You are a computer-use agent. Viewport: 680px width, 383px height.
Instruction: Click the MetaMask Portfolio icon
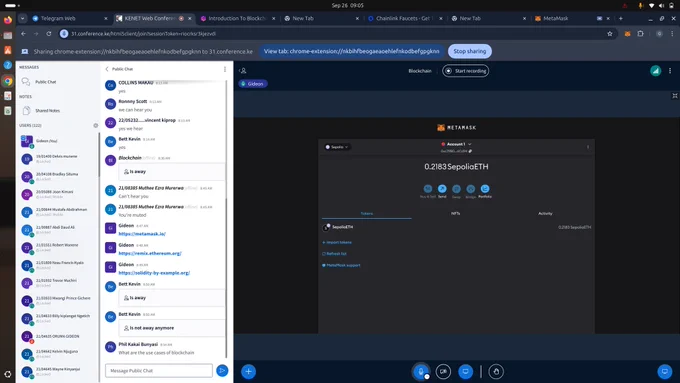coord(485,189)
